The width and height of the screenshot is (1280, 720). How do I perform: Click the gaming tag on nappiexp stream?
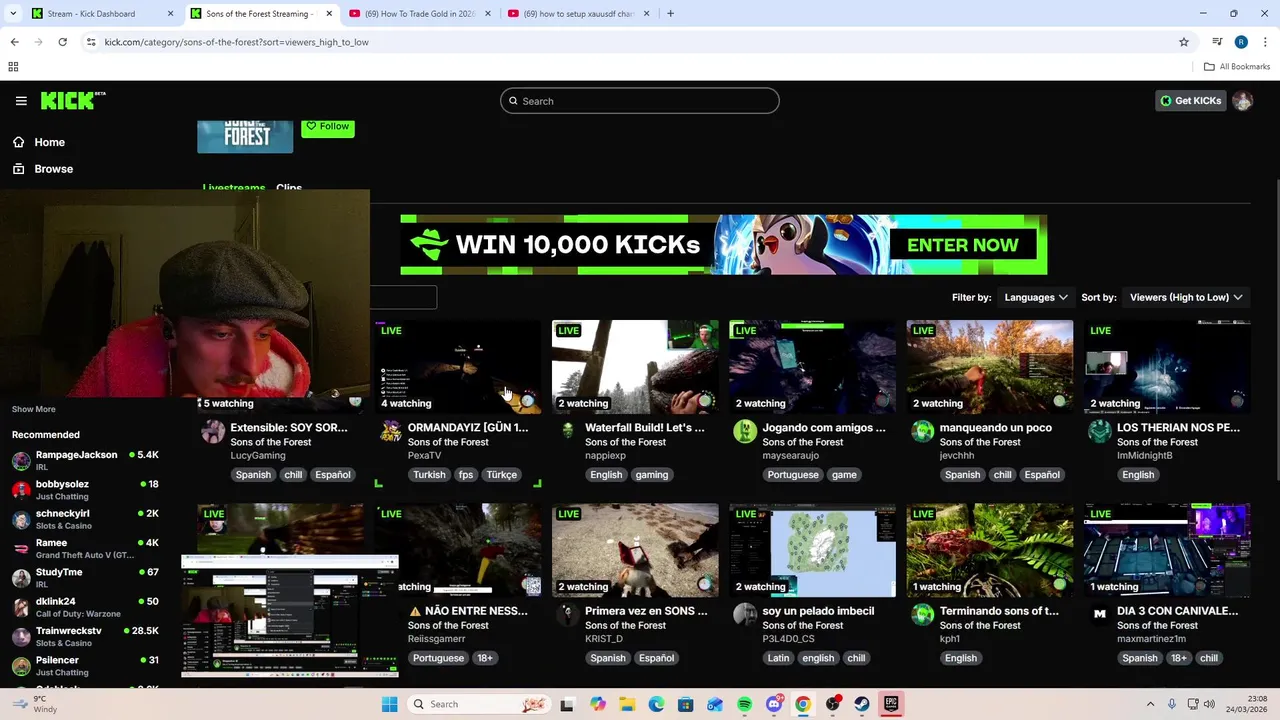651,475
